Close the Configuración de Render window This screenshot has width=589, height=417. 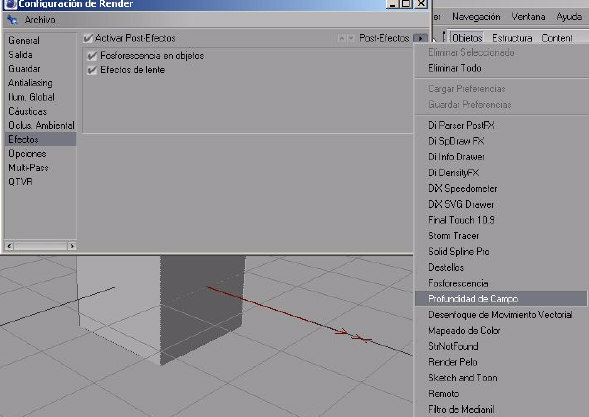(x=421, y=4)
